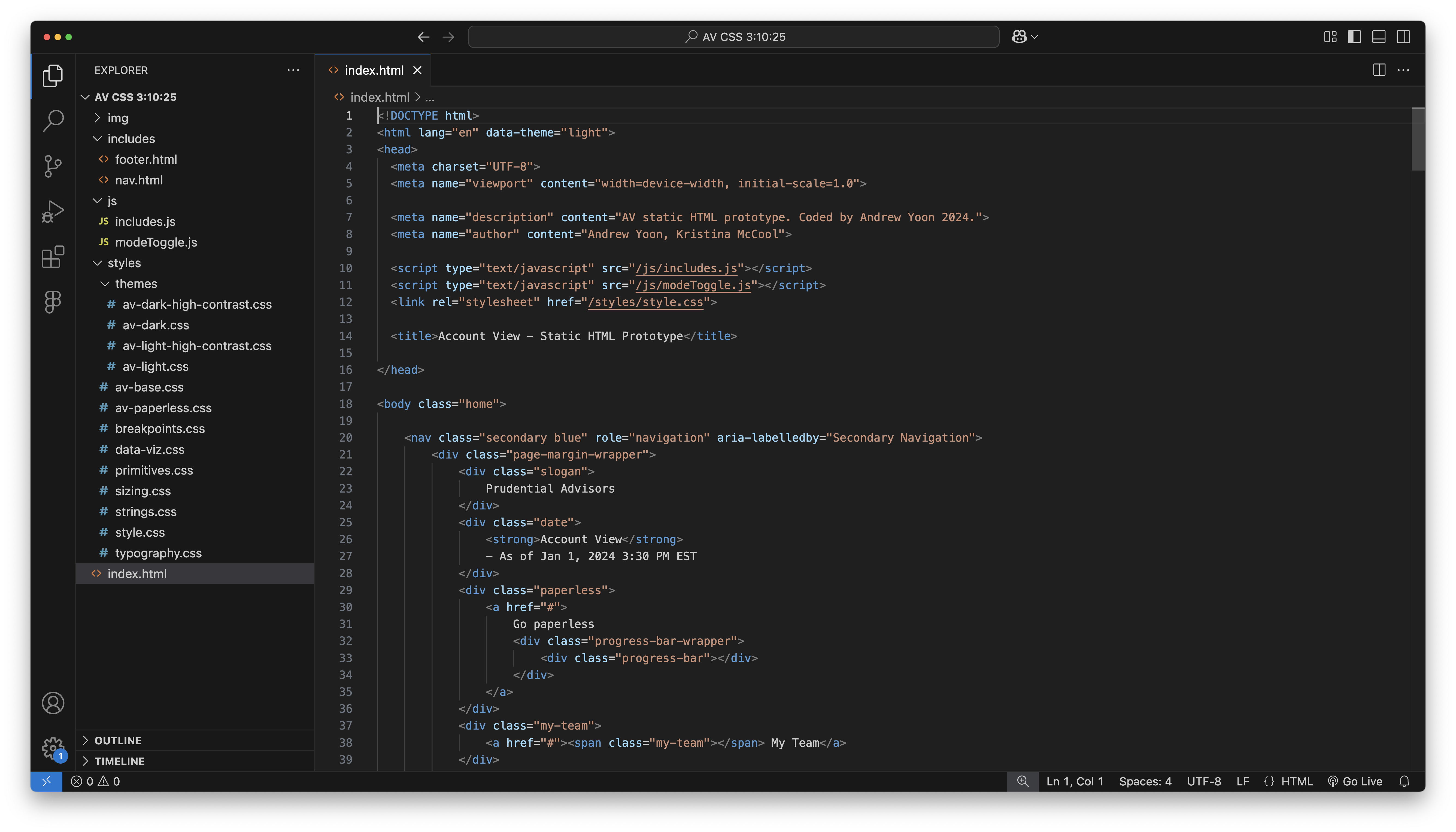Viewport: 1456px width, 832px height.
Task: Follow the /js/includes.js link on line 10
Action: point(686,268)
